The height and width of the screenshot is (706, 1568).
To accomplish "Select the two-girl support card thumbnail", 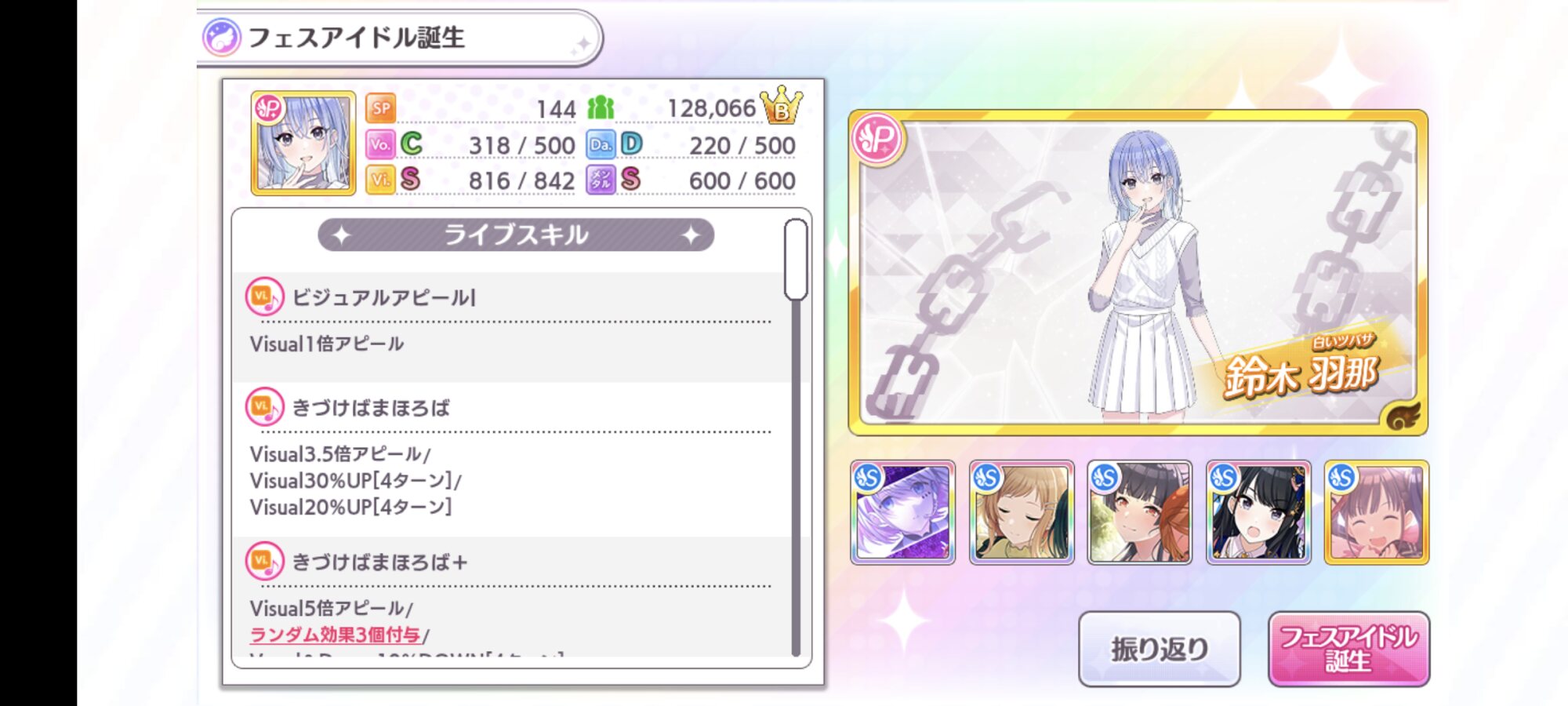I will click(1139, 512).
